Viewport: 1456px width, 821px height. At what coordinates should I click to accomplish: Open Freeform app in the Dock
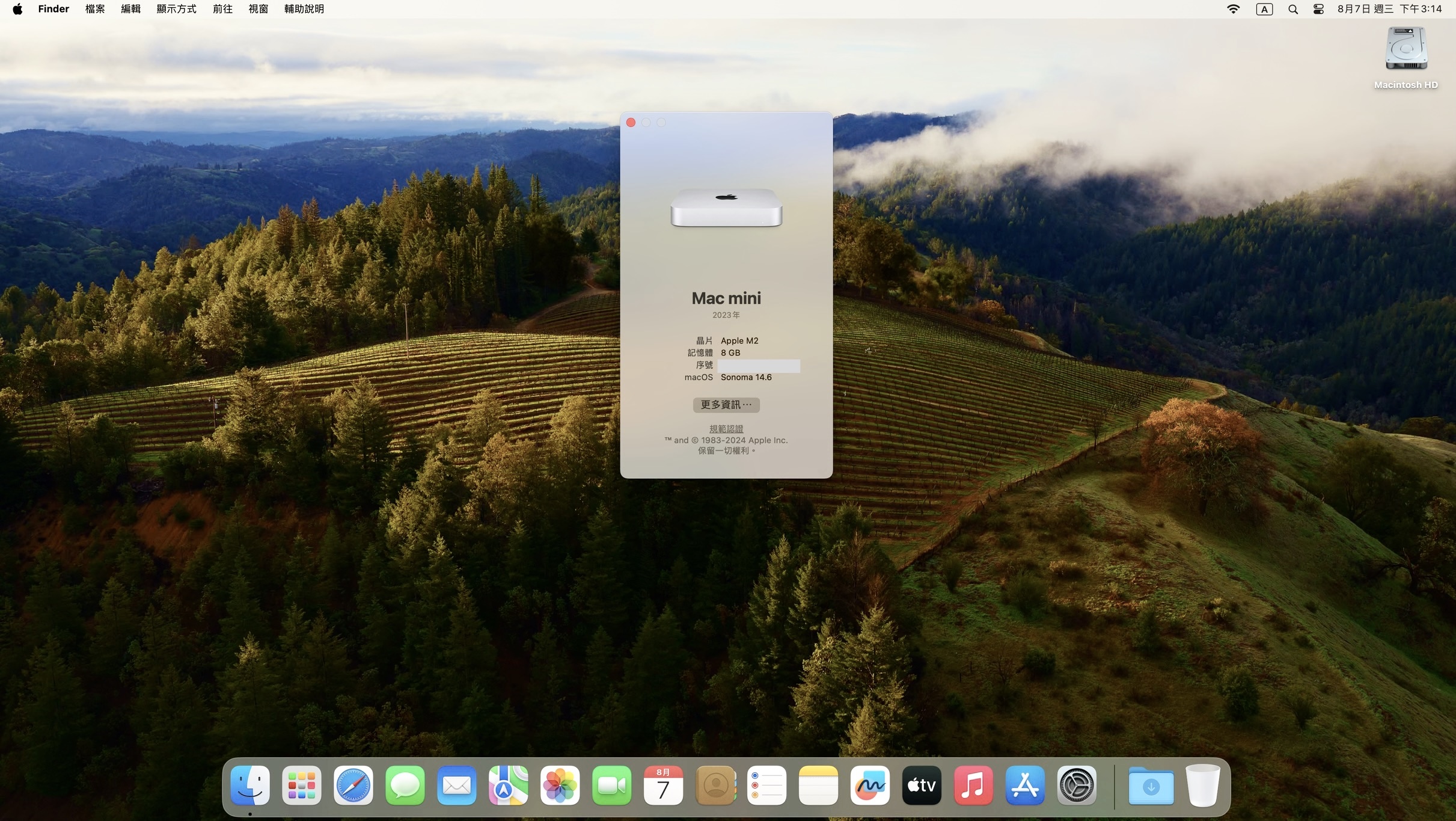point(870,785)
